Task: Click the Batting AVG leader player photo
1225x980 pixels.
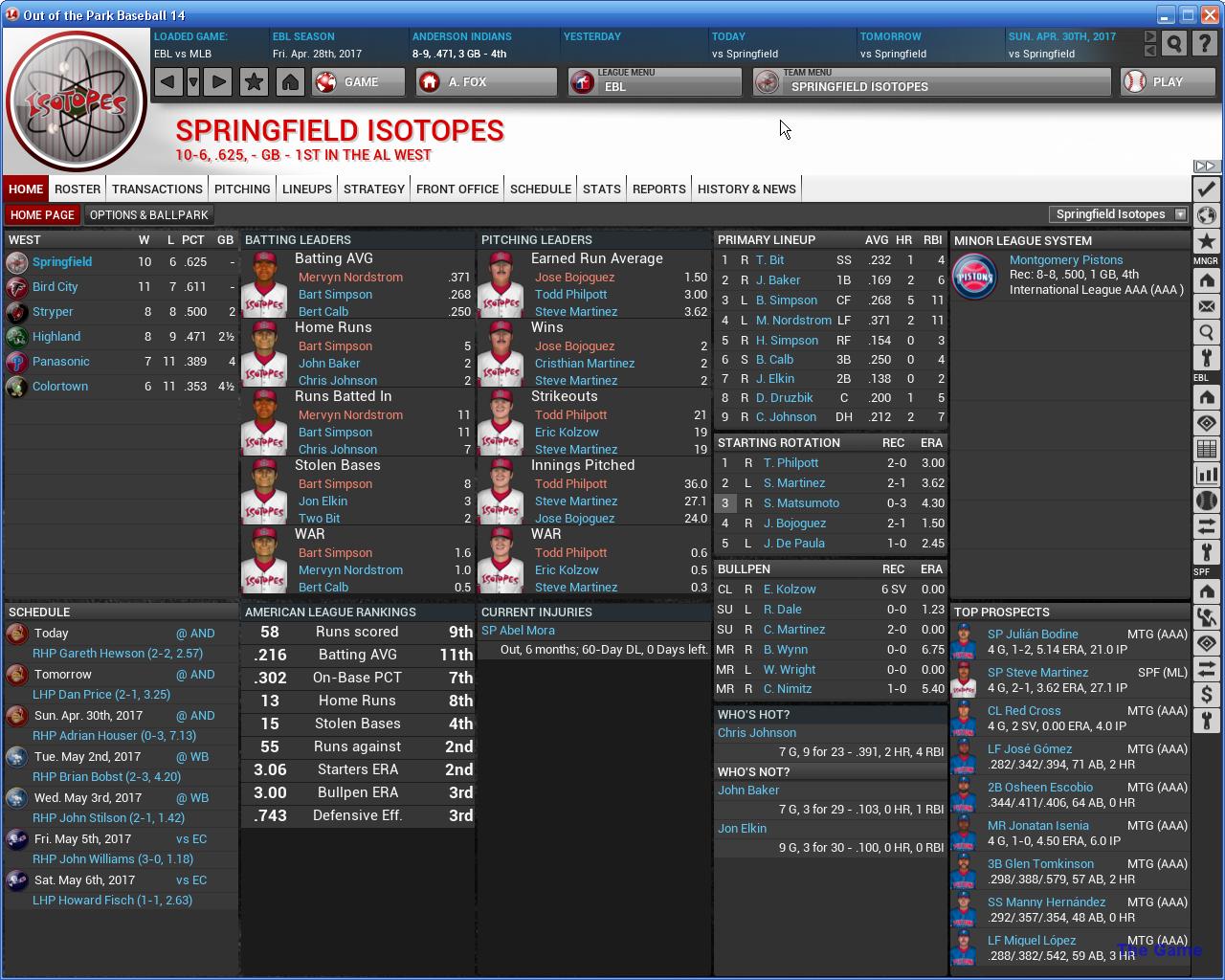Action: (264, 284)
